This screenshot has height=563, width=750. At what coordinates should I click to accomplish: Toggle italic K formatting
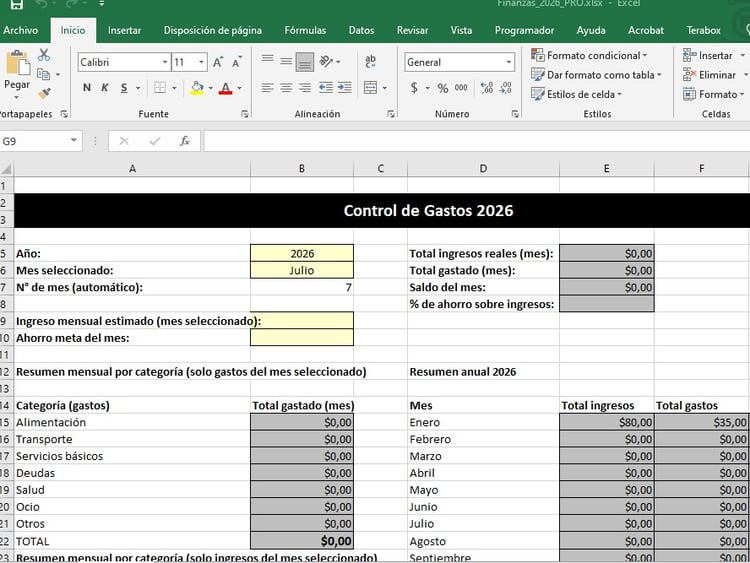point(104,88)
